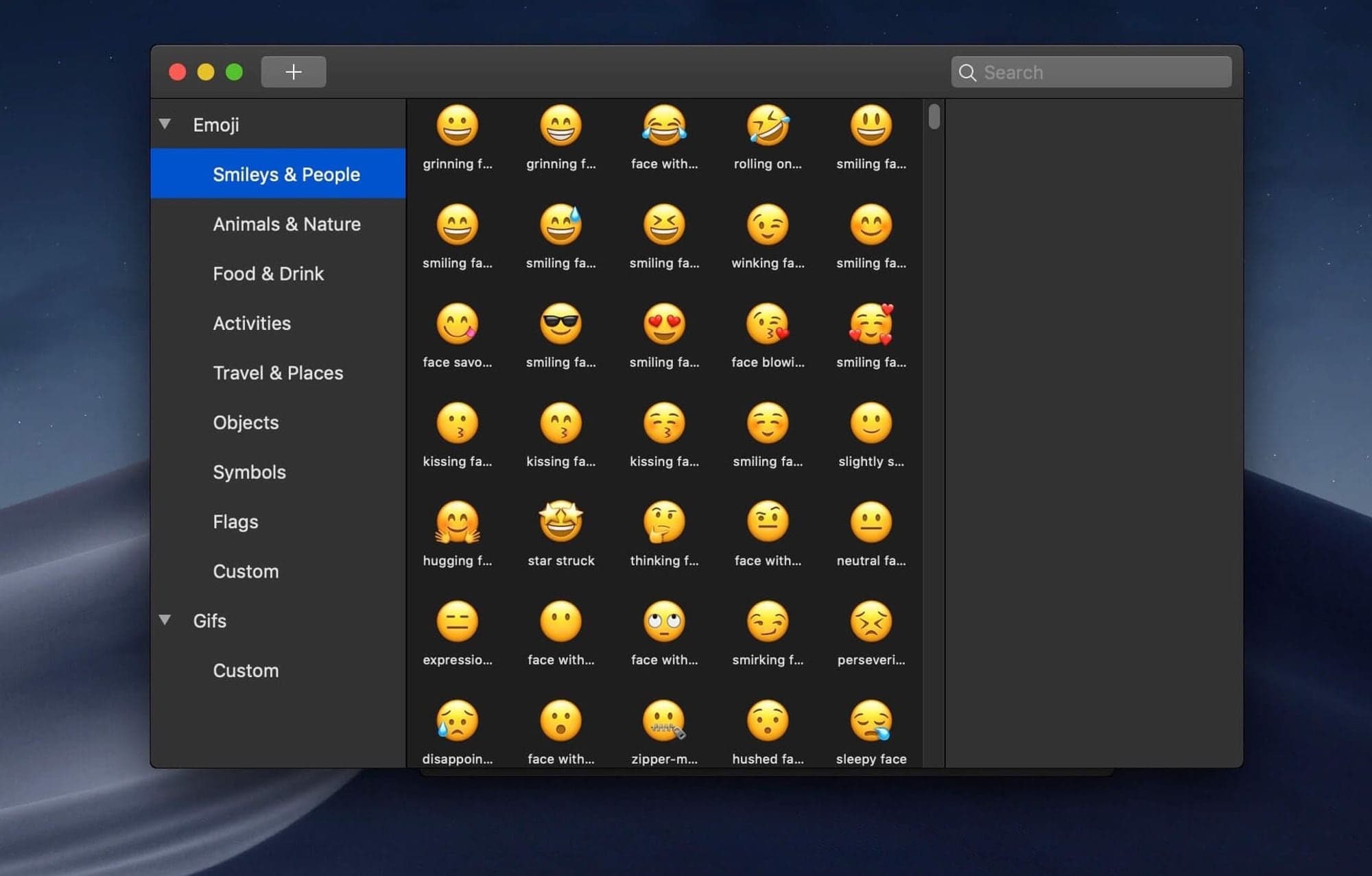Click the 'hugging f...' label
This screenshot has height=876, width=1372.
click(458, 560)
